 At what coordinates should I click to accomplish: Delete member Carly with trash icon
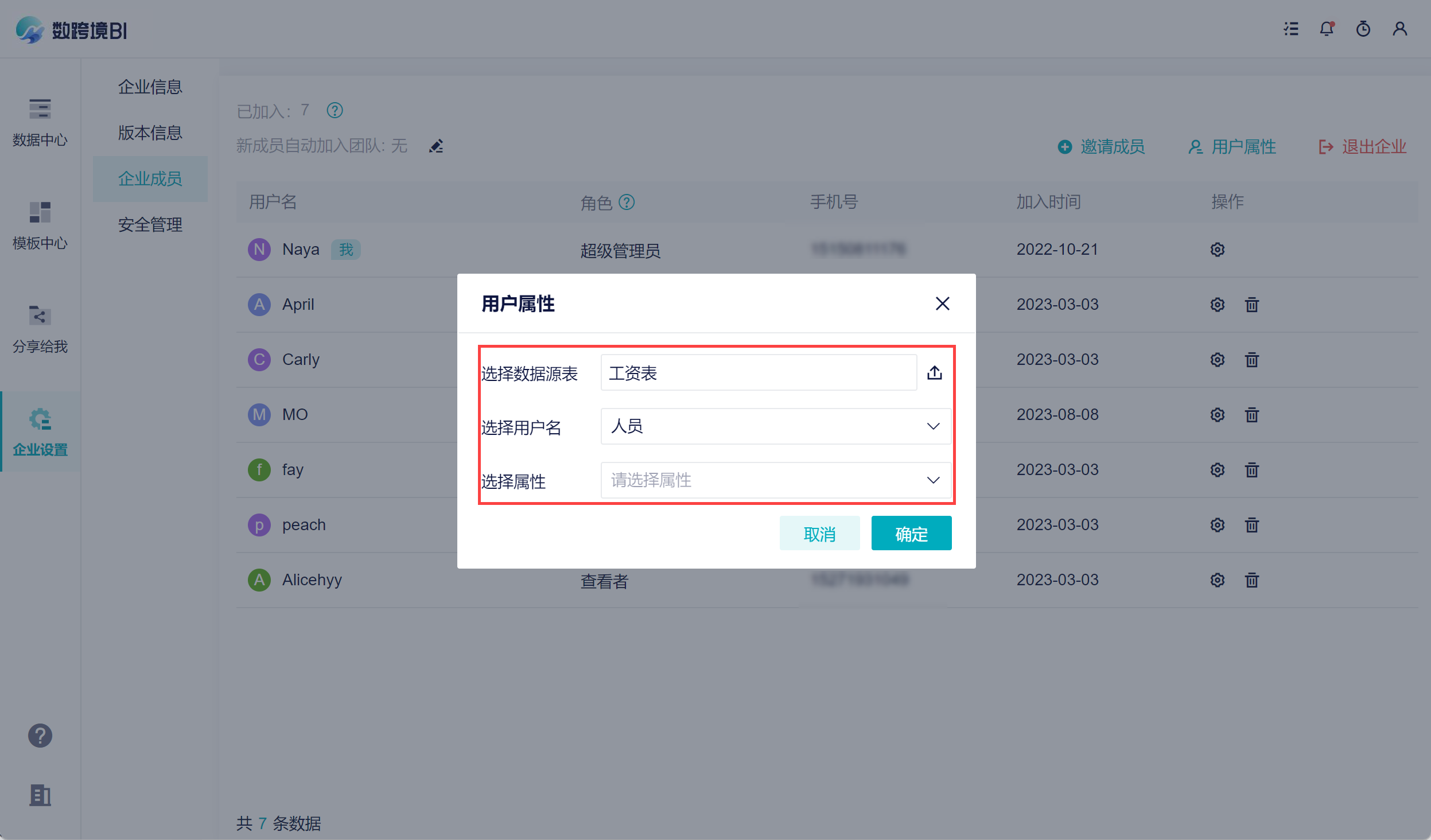coord(1251,360)
